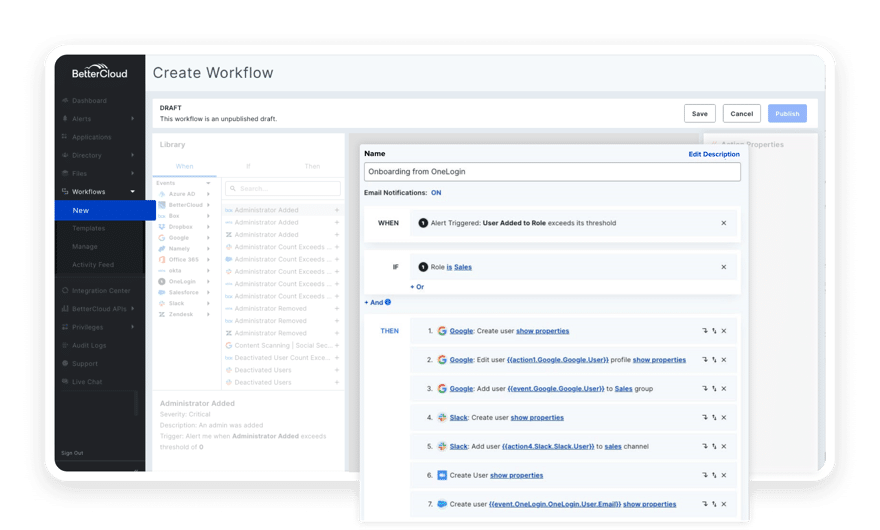Expand Dropbox events

click(x=208, y=227)
